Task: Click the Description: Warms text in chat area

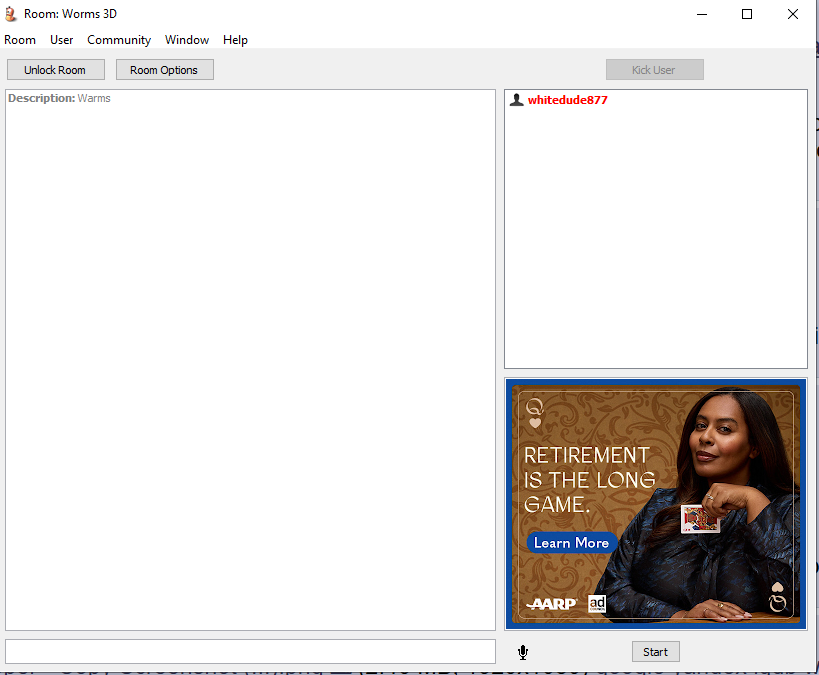Action: coord(59,98)
